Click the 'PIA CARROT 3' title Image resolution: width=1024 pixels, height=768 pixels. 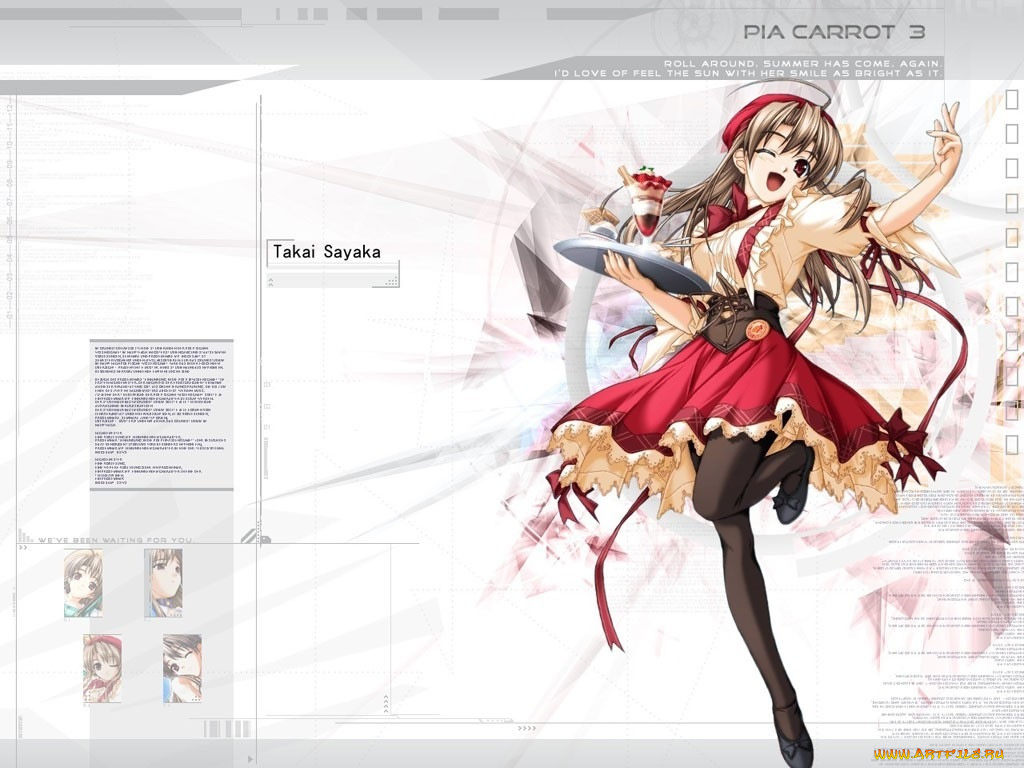coord(820,32)
